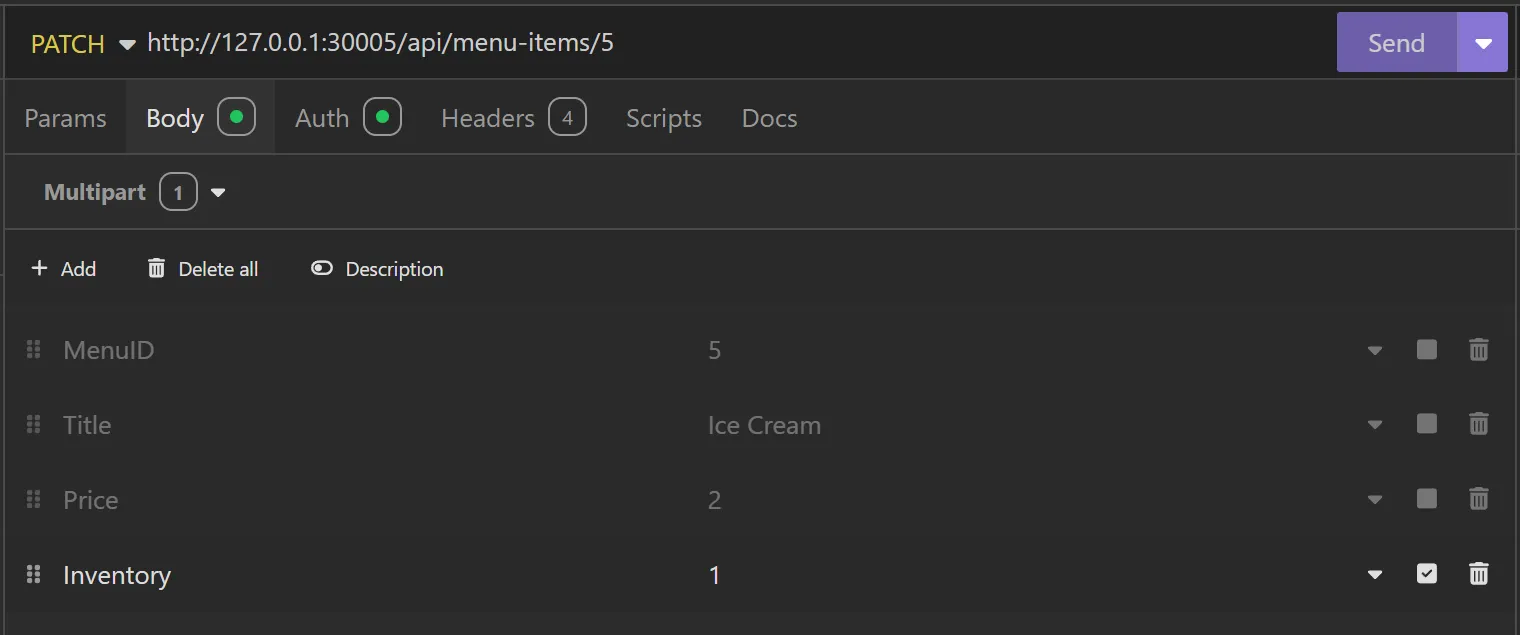Delete the Inventory row with trash icon

pyautogui.click(x=1478, y=574)
